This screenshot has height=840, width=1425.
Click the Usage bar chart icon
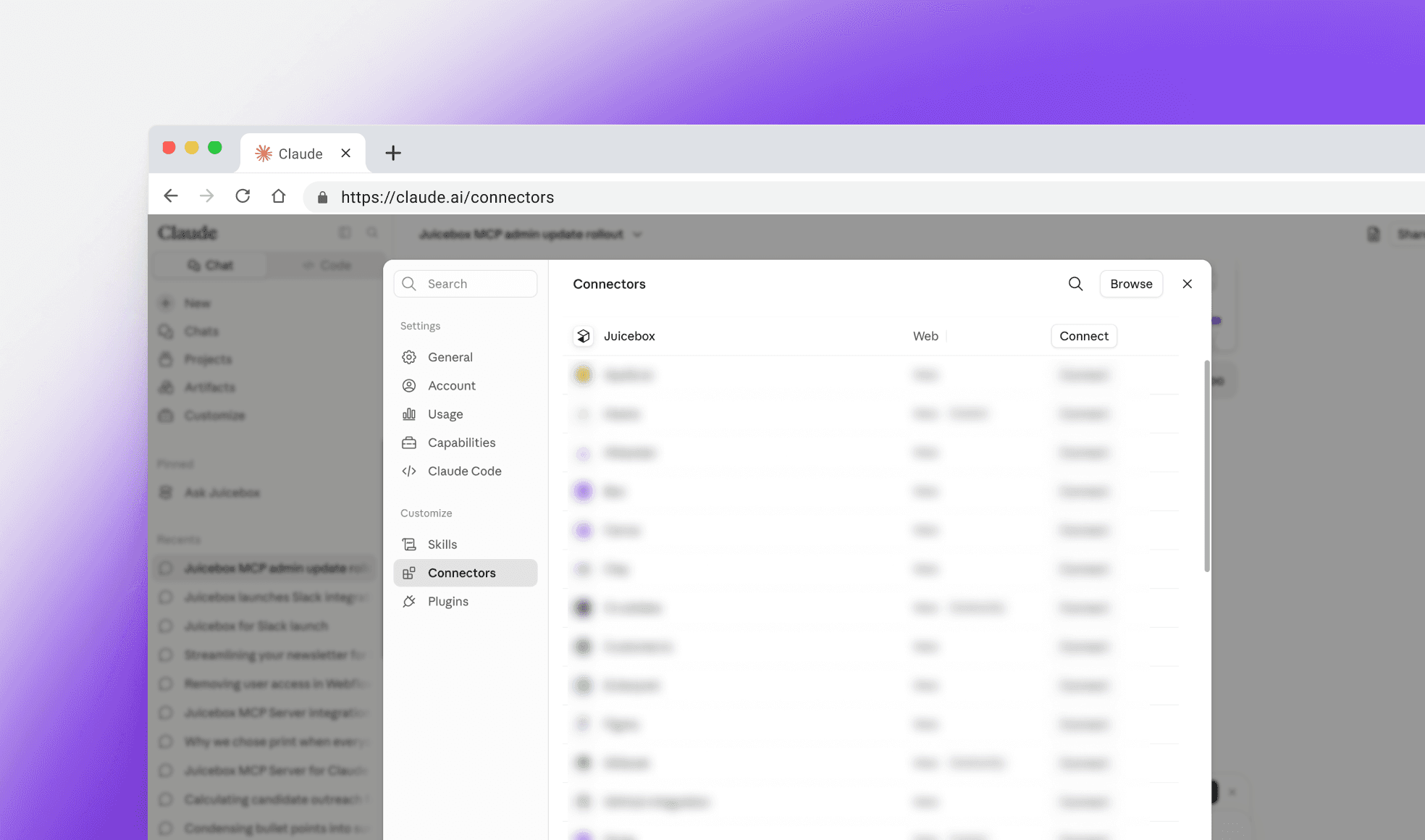(409, 414)
